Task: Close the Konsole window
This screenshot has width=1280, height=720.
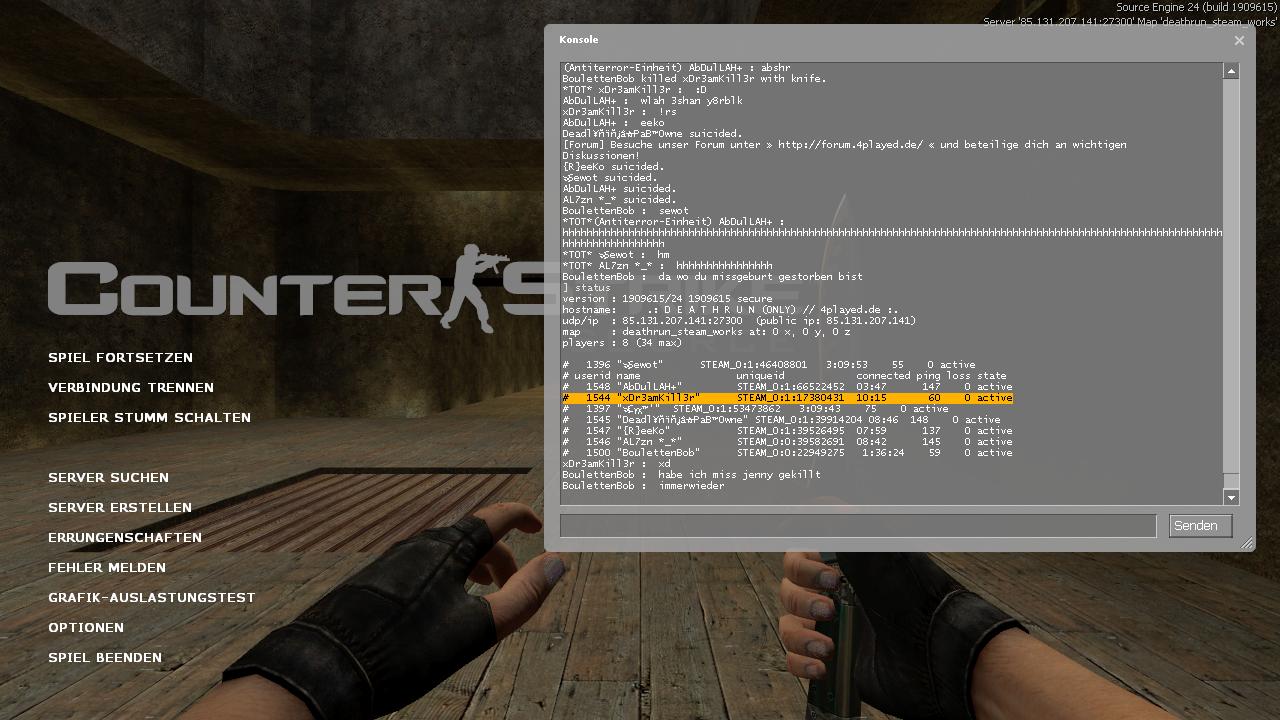Action: click(x=1239, y=41)
